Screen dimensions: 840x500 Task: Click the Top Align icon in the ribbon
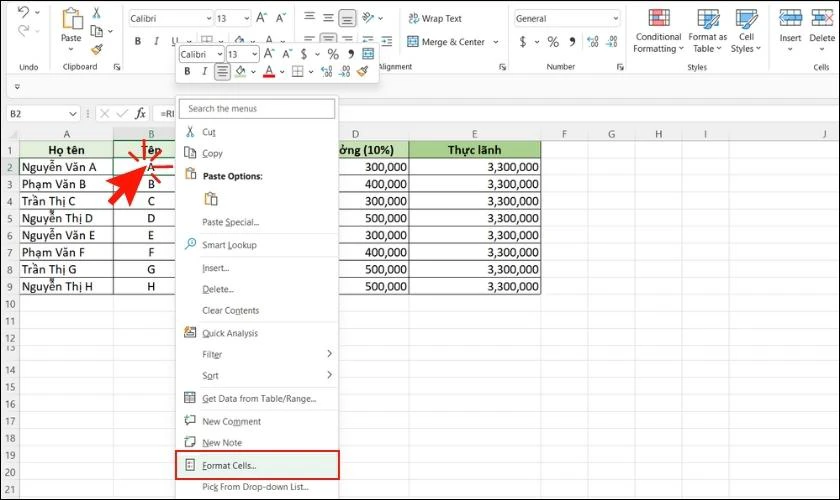309,17
